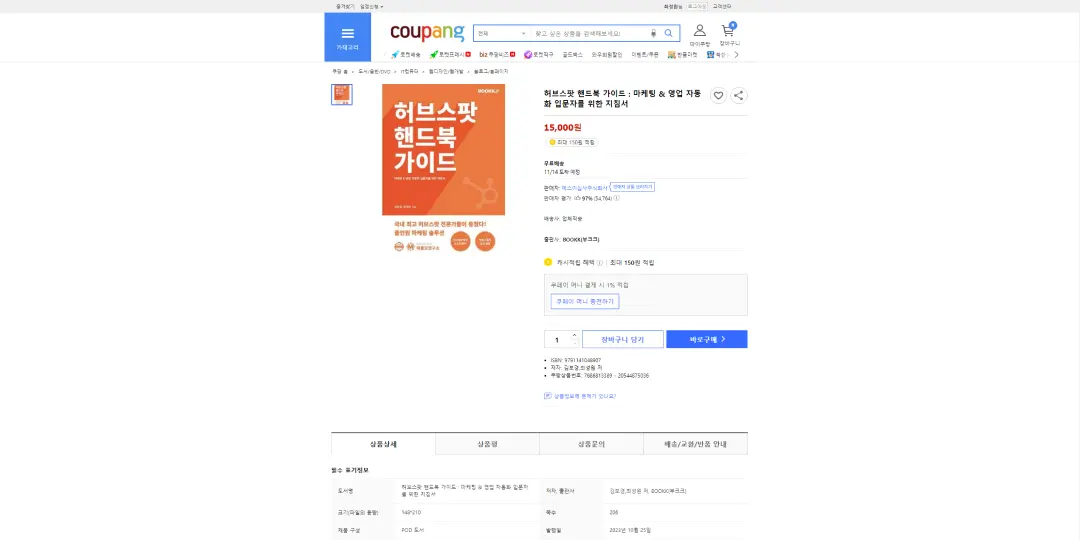
Task: Click 필수 표기정보 section heading
Action: [349, 470]
